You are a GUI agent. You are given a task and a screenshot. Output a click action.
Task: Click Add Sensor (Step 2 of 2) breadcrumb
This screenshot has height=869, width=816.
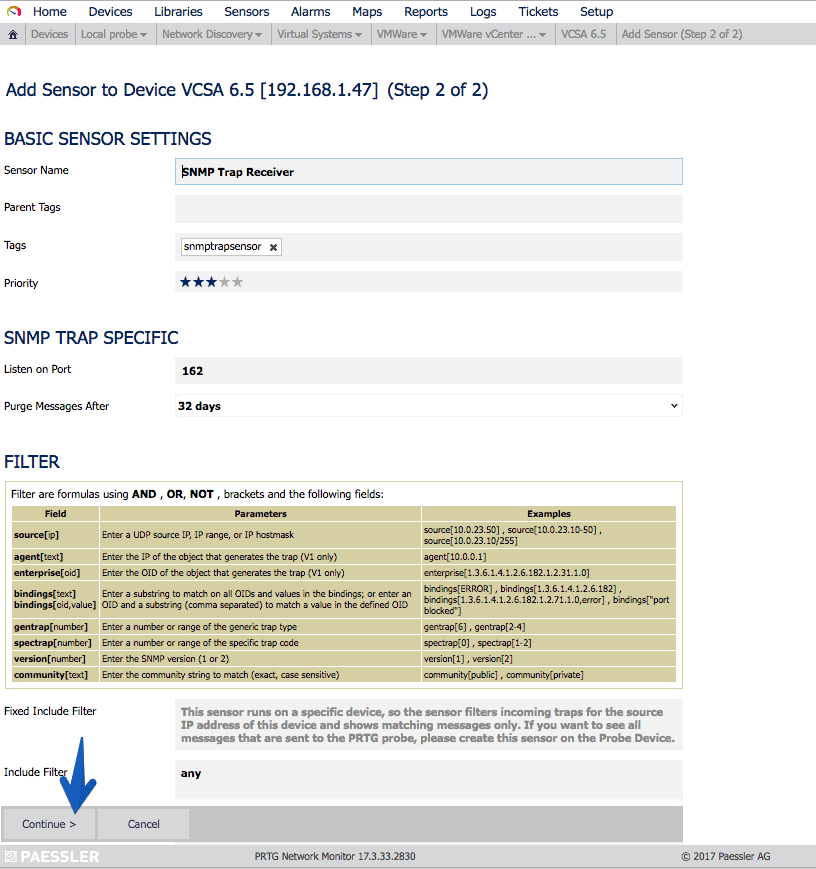[682, 34]
